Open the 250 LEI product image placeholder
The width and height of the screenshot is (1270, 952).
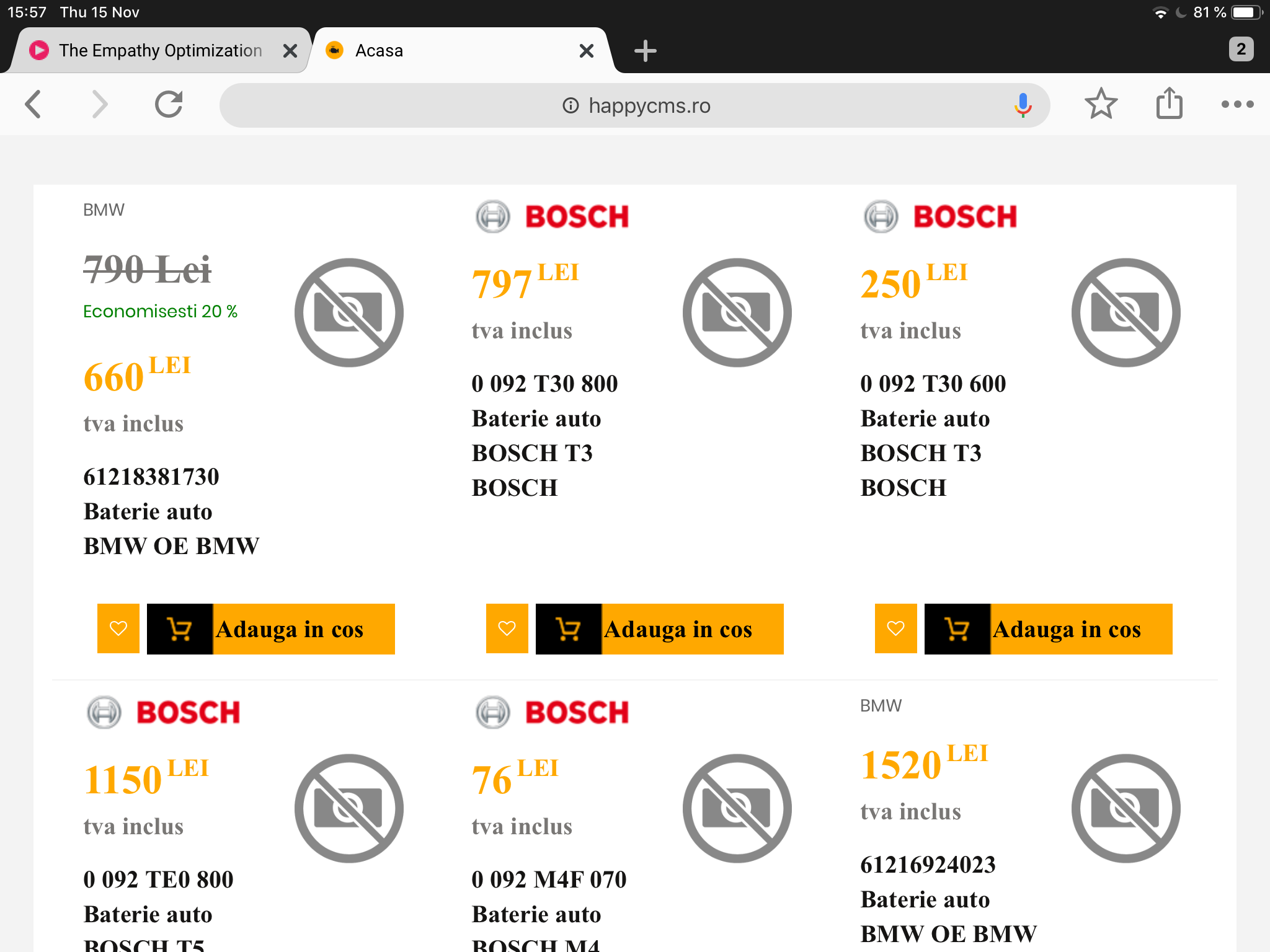(1126, 312)
